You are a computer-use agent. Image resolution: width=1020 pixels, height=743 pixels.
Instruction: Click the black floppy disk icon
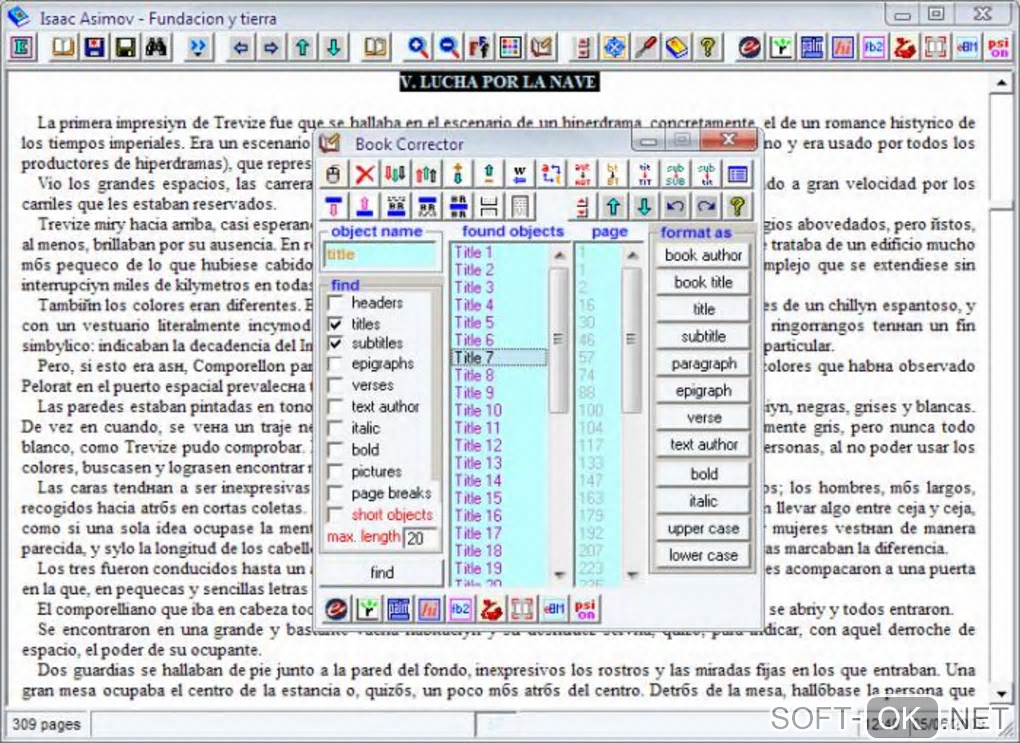click(x=125, y=47)
